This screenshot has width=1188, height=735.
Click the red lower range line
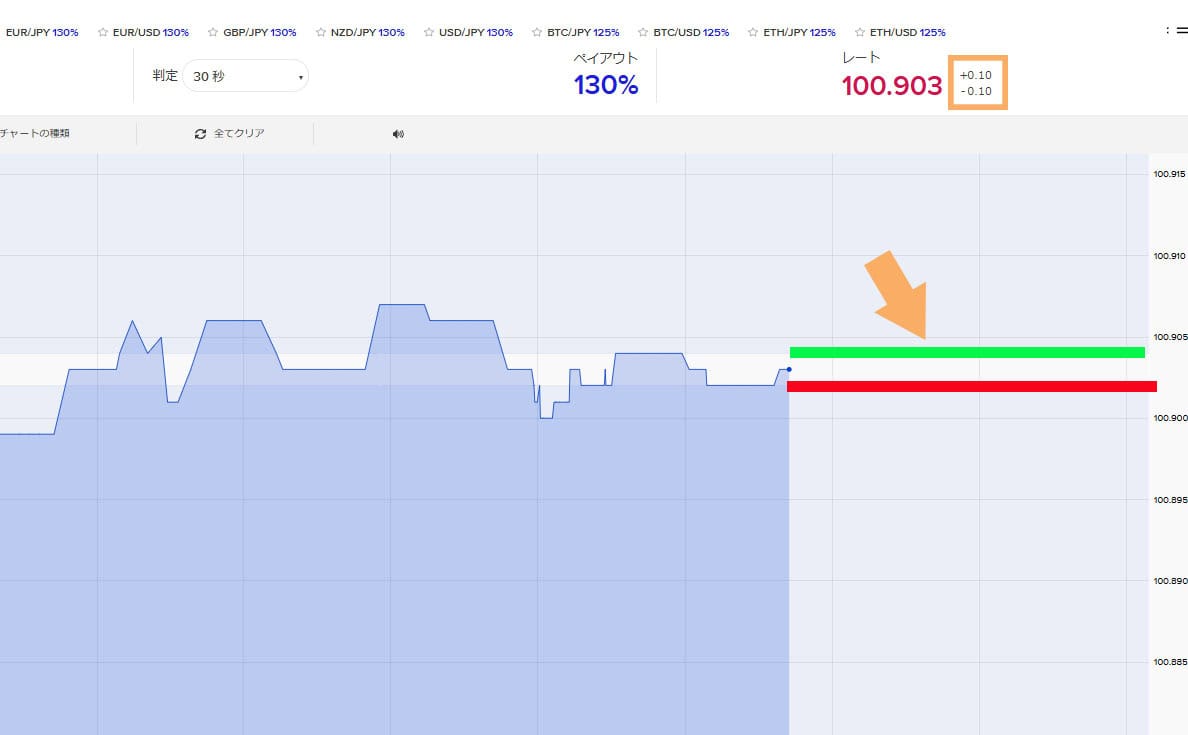971,386
